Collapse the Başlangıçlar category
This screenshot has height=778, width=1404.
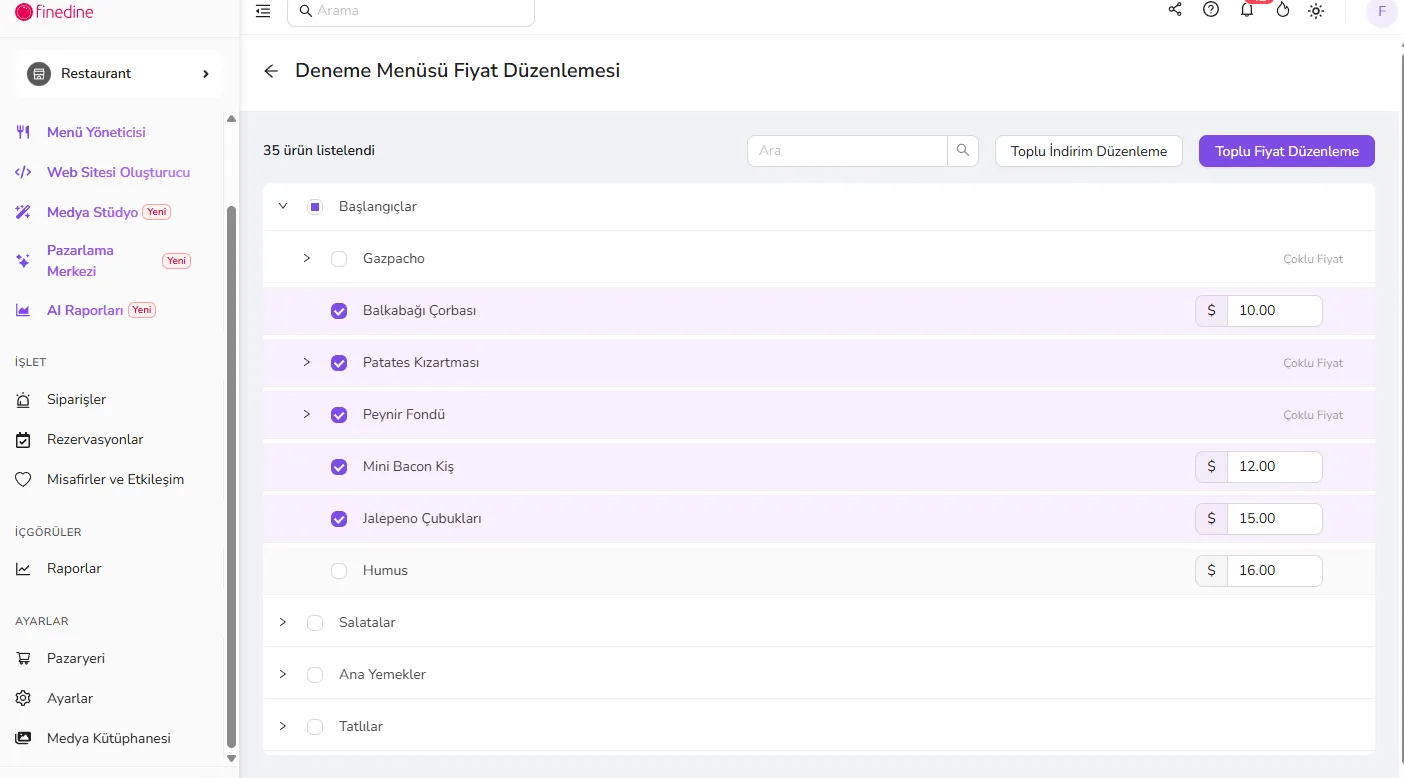[283, 206]
